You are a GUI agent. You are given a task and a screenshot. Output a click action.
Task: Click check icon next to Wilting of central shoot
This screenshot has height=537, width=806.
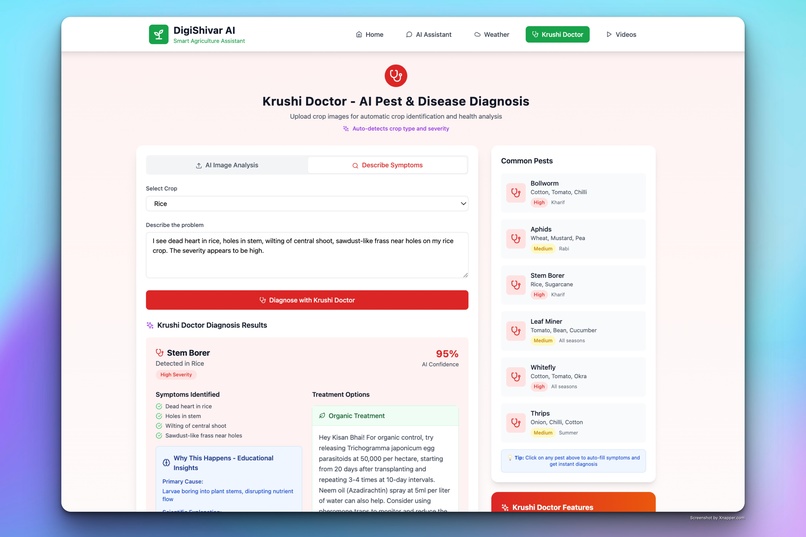click(159, 426)
